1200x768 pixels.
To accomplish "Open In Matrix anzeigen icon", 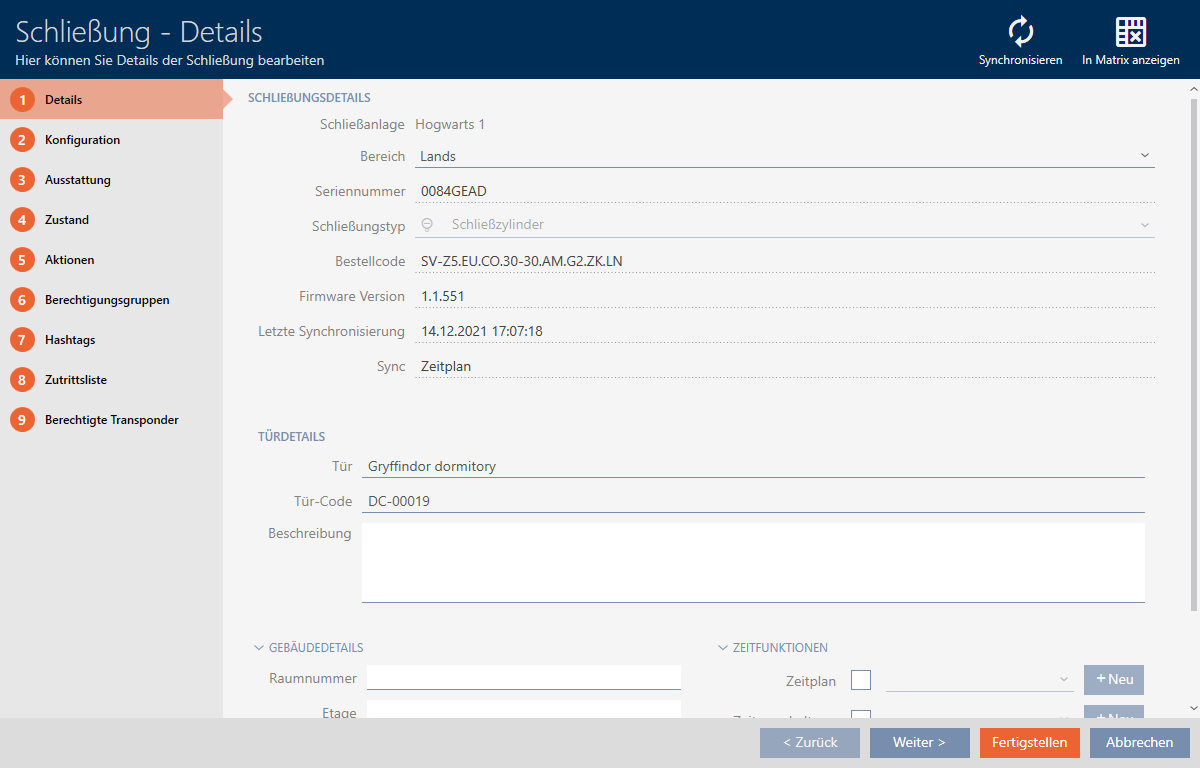I will pos(1130,32).
